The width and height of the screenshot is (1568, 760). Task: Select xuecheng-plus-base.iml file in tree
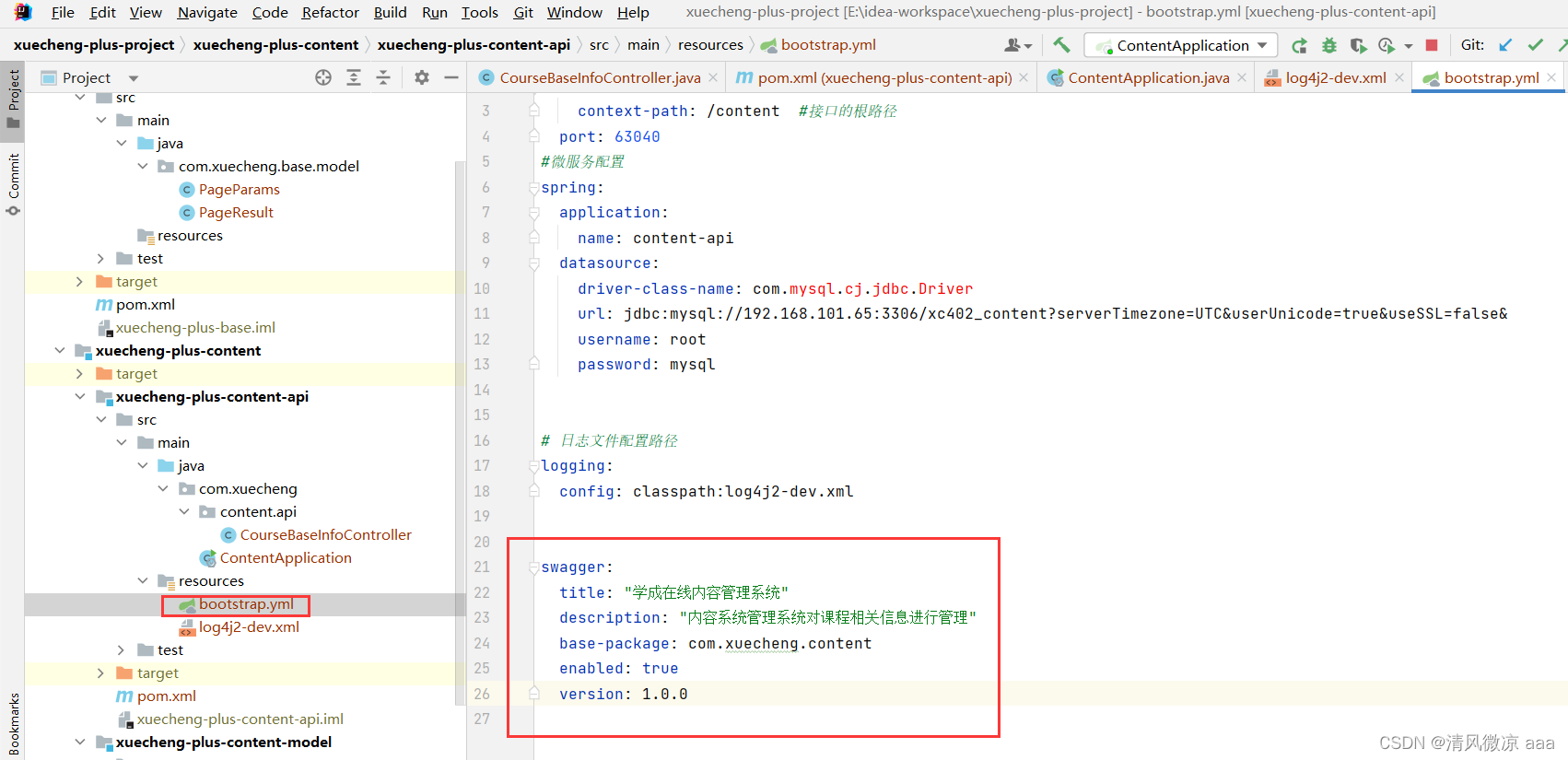(x=195, y=328)
